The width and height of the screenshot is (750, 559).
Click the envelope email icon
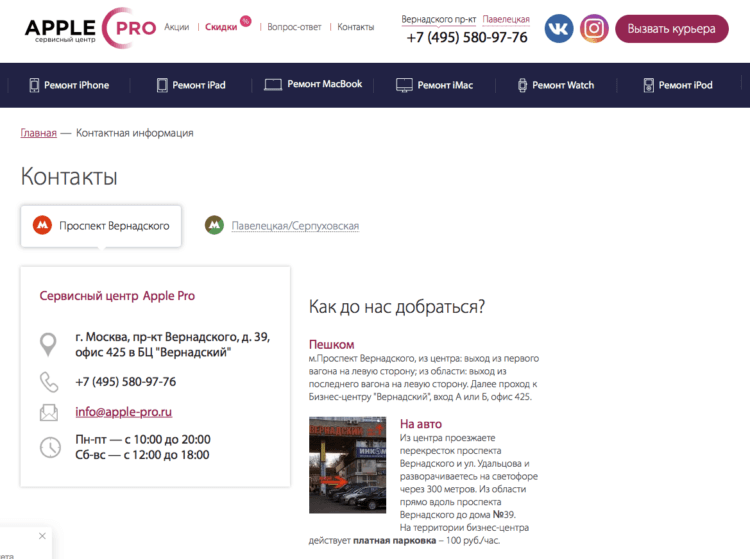pos(49,412)
